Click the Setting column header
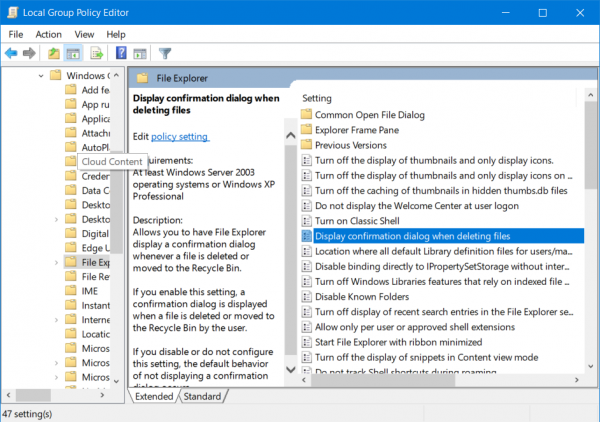600x422 pixels. point(317,99)
